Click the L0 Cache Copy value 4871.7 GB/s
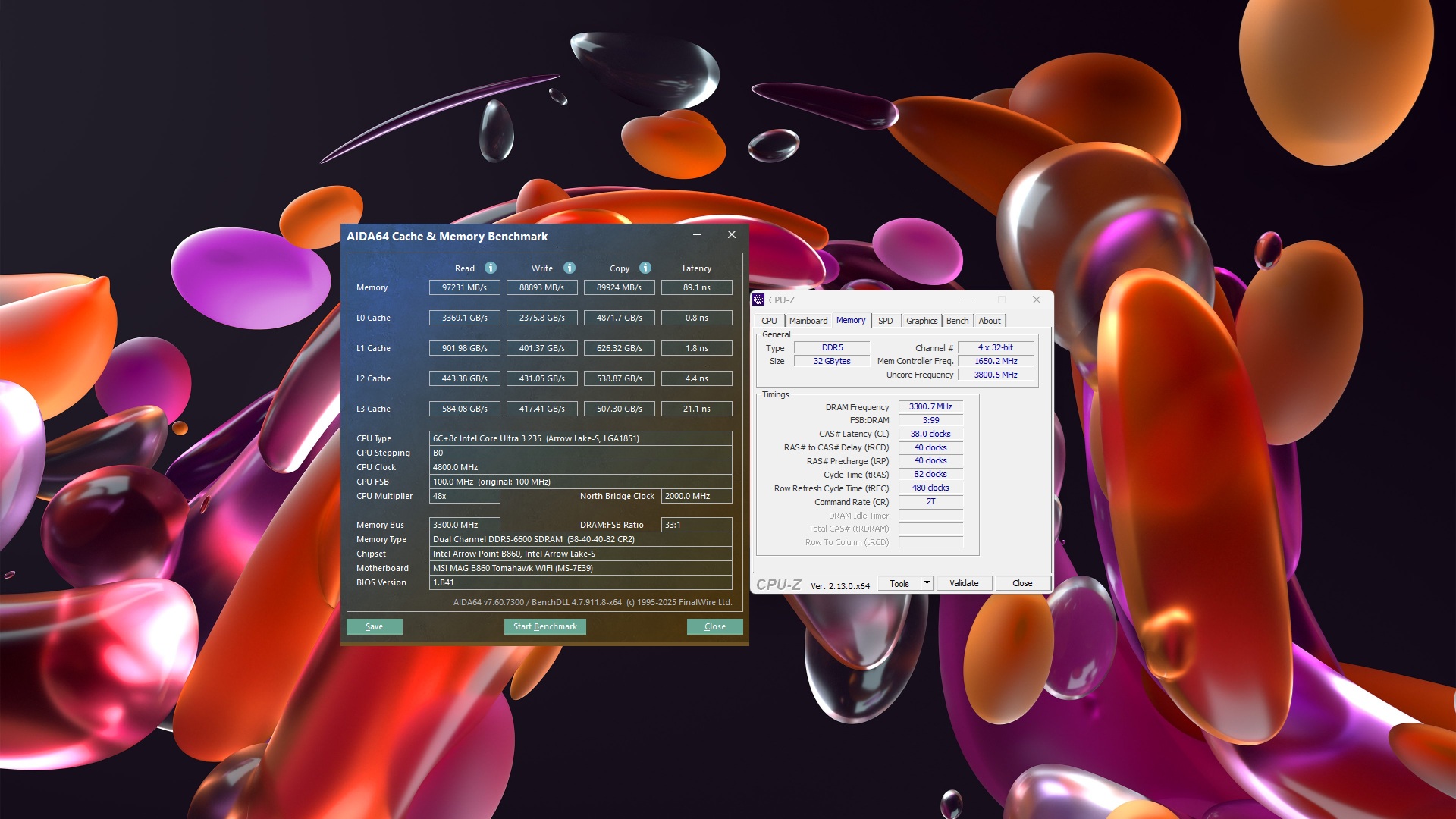Viewport: 1456px width, 819px height. [x=620, y=318]
